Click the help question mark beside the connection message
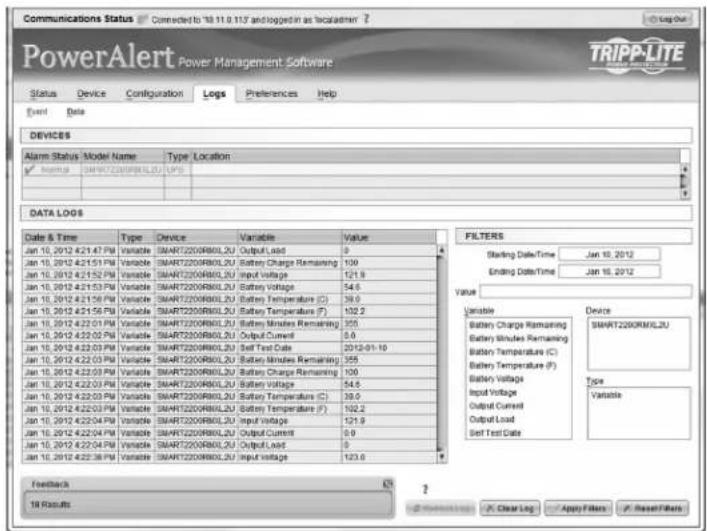The width and height of the screenshot is (707, 531). pyautogui.click(x=366, y=18)
